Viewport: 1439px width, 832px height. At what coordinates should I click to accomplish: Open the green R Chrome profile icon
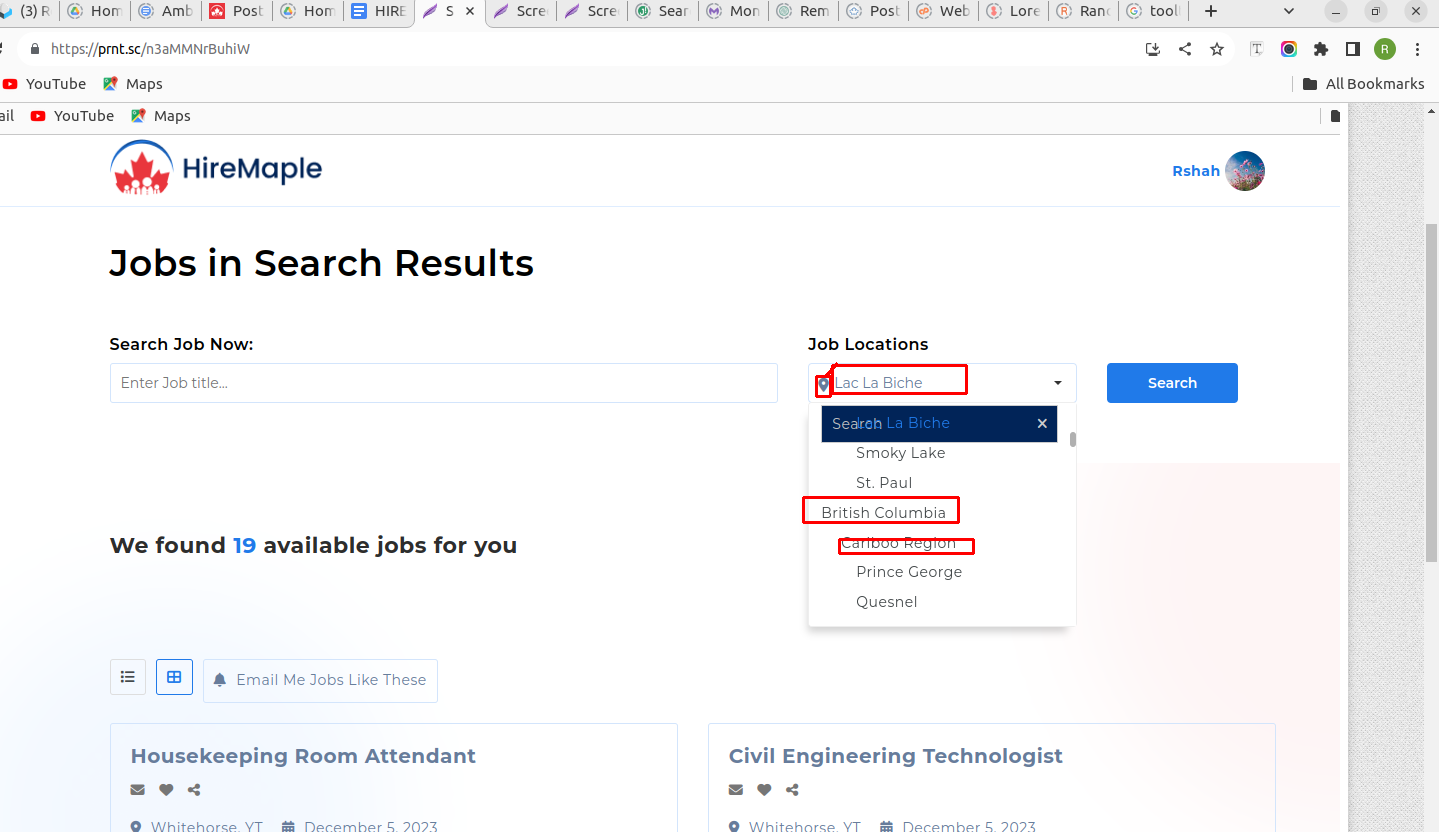(1385, 49)
